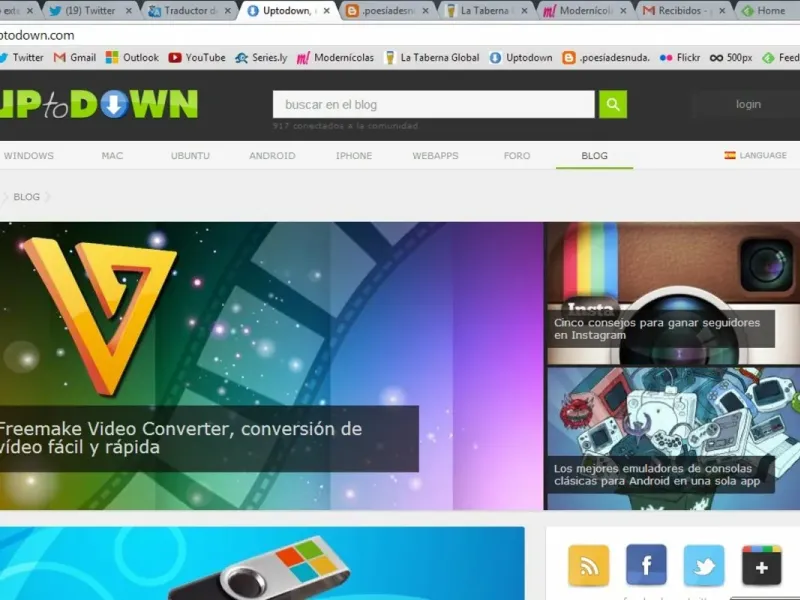800x600 pixels.
Task: Click the login button
Action: [x=748, y=104]
